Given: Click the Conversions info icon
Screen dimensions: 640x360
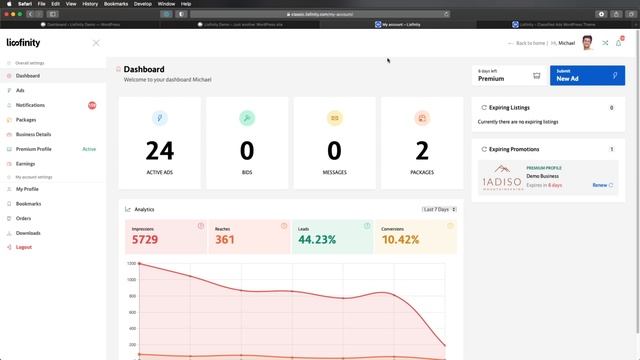Looking at the screenshot, I should 450,226.
